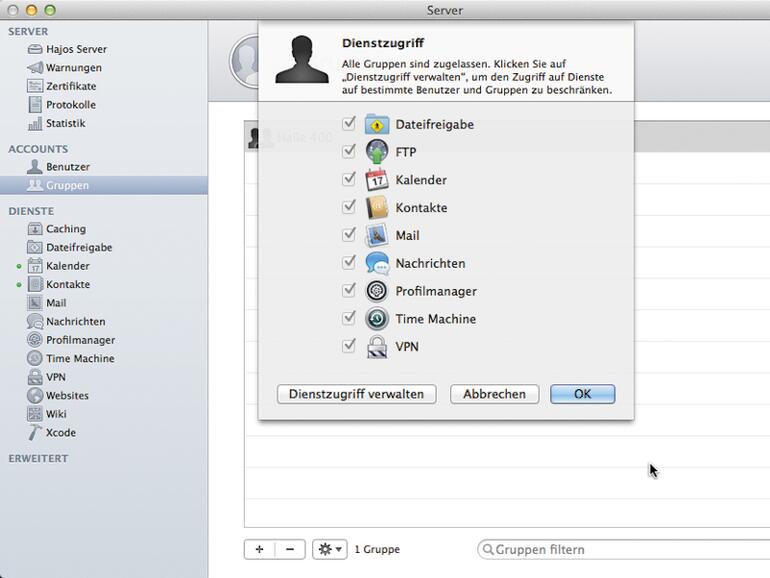The height and width of the screenshot is (578, 770).
Task: Open the Kontakte service in the sidebar
Action: (58, 284)
